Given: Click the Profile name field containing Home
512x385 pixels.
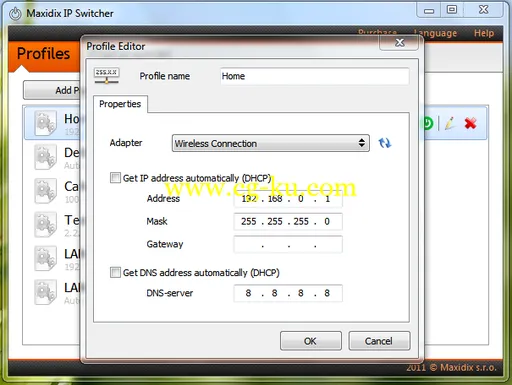Looking at the screenshot, I should pos(314,76).
